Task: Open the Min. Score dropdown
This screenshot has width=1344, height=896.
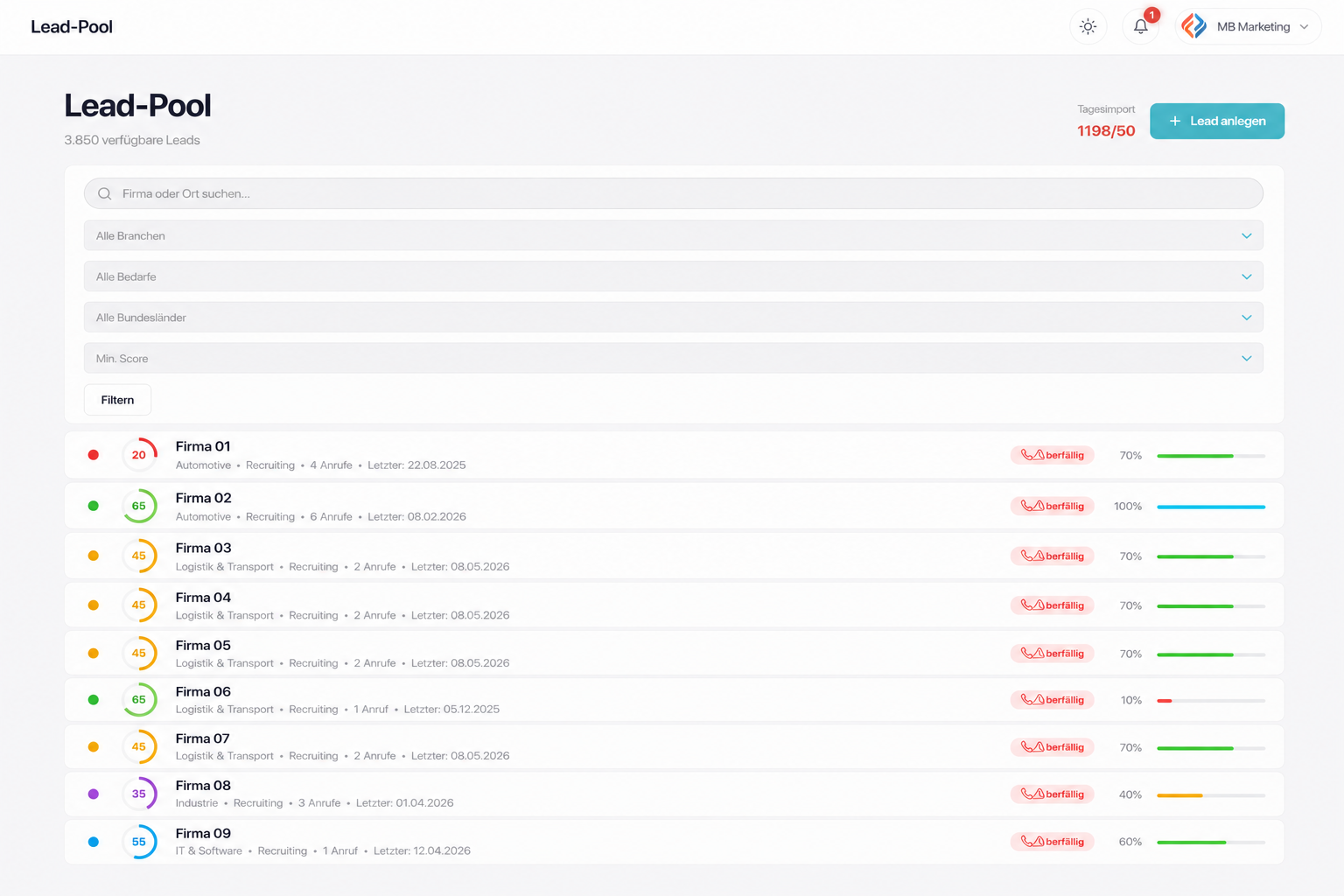Action: tap(674, 359)
